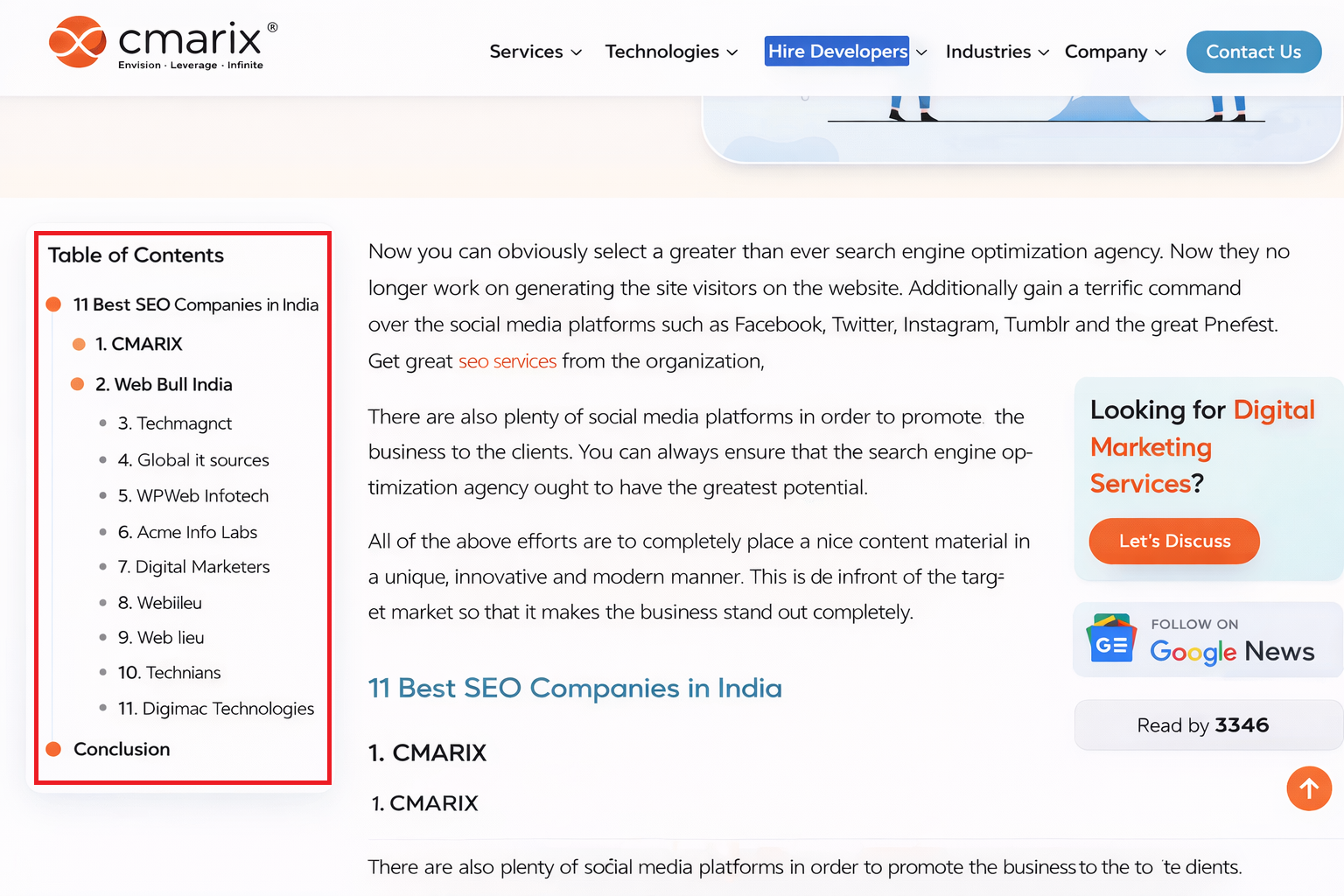The height and width of the screenshot is (896, 1344).
Task: Open the Industries menu
Action: pyautogui.click(x=988, y=52)
